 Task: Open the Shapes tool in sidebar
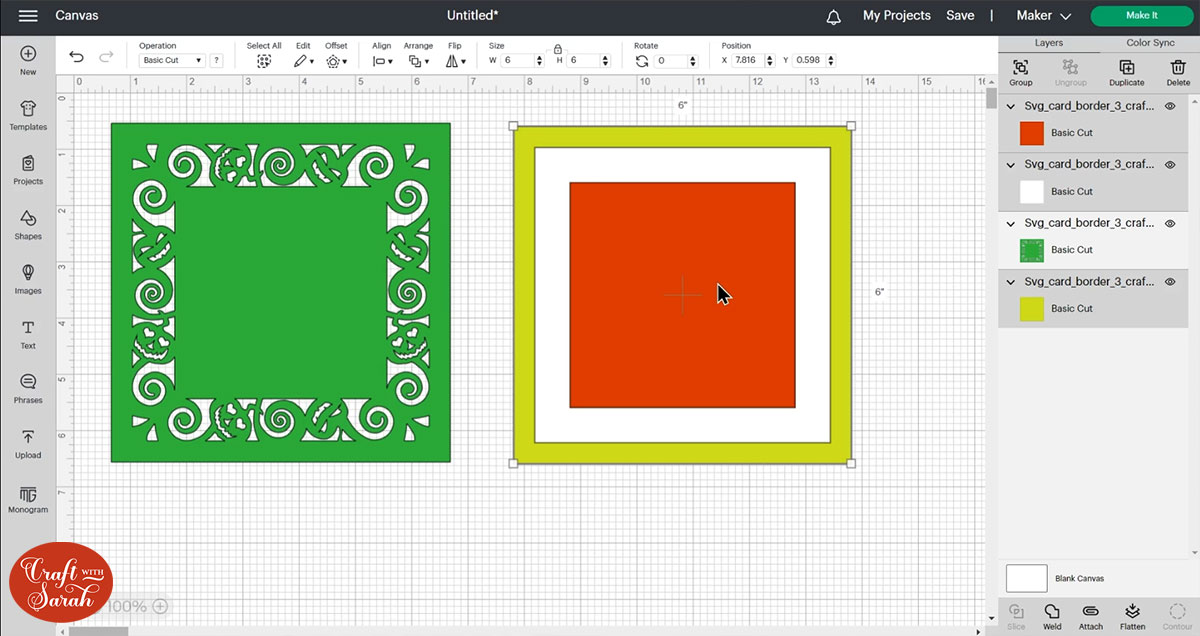[x=28, y=224]
